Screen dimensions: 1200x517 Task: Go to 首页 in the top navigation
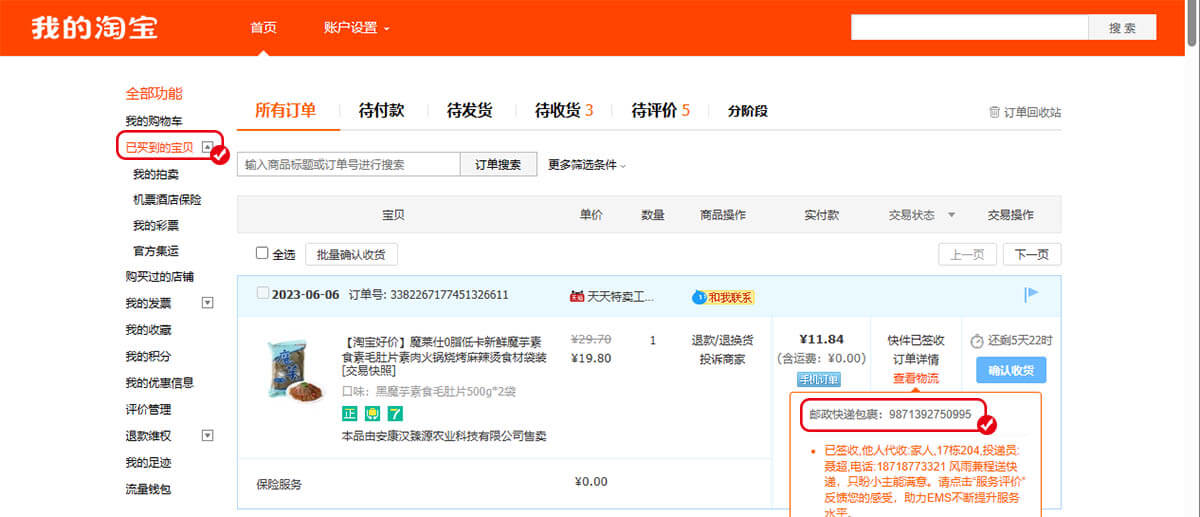264,28
